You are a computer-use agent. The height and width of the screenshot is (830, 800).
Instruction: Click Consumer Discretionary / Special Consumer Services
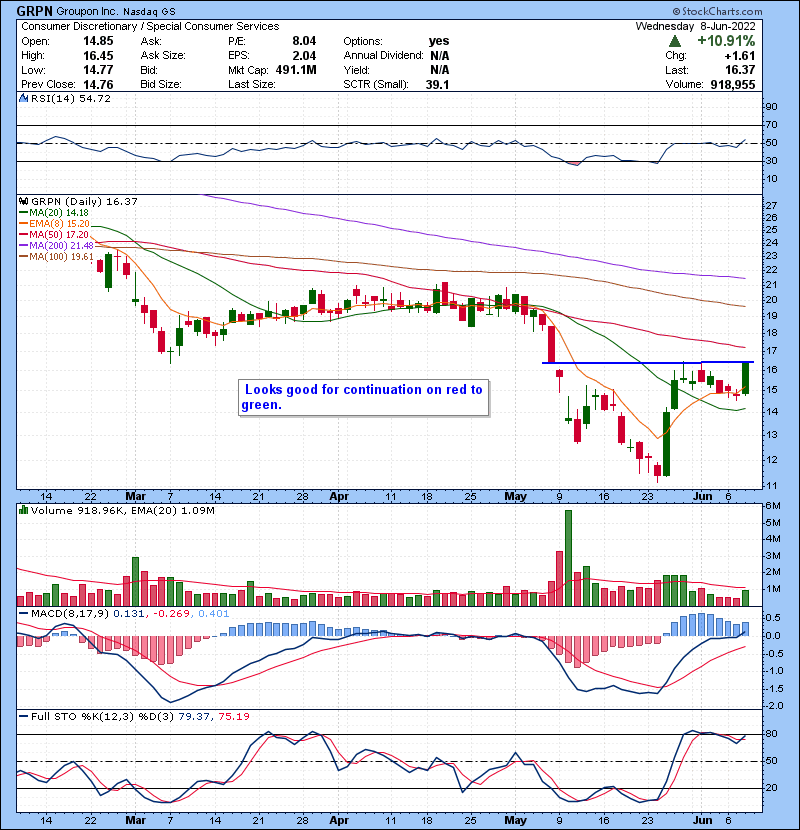click(x=150, y=26)
